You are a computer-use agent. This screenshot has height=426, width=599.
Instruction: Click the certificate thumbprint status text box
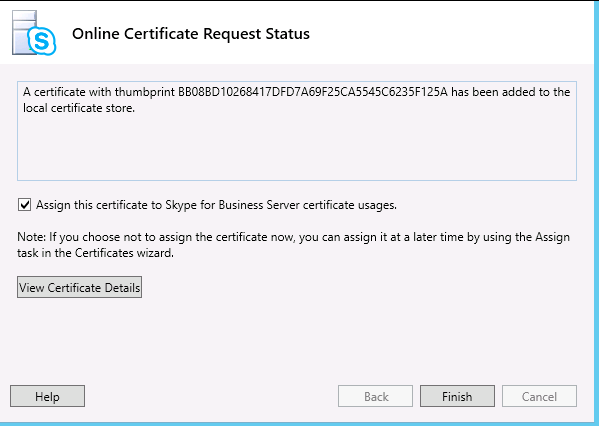297,131
